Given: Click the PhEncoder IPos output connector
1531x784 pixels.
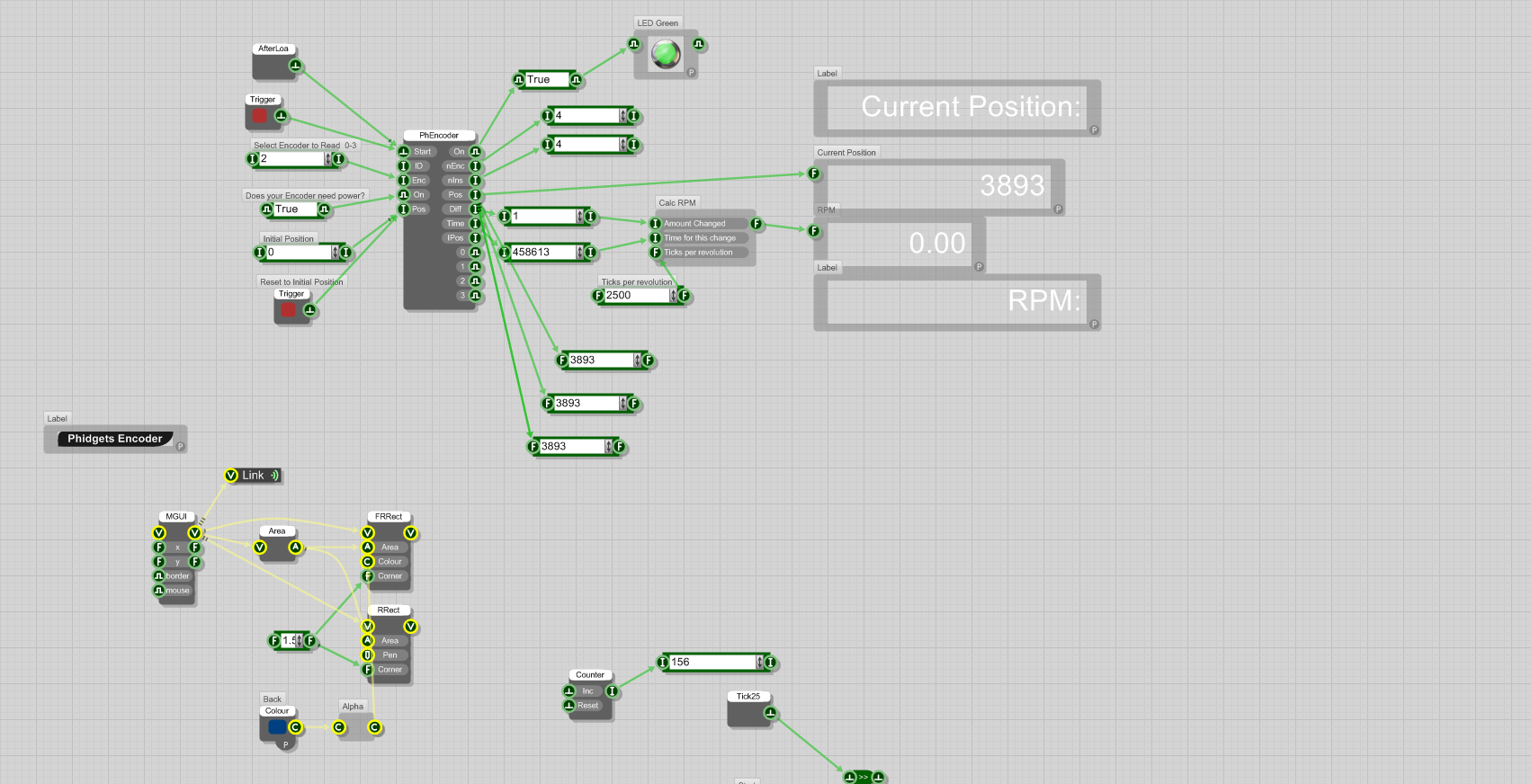Looking at the screenshot, I should (x=475, y=238).
